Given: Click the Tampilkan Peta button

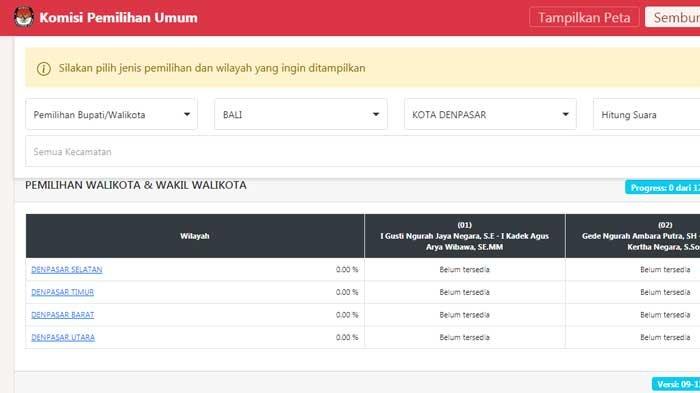Looking at the screenshot, I should click(584, 17).
